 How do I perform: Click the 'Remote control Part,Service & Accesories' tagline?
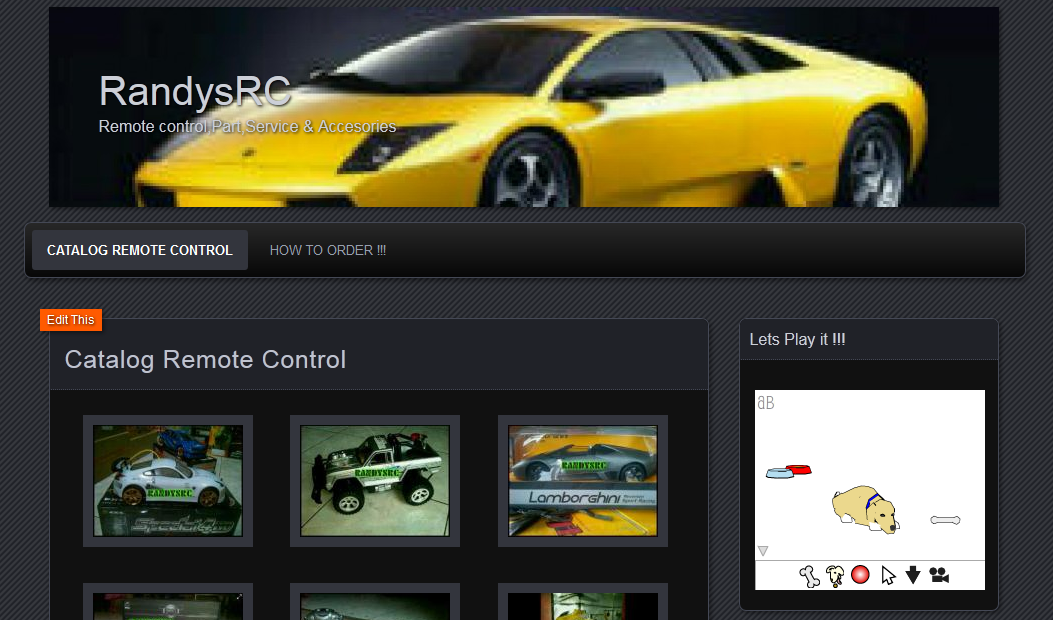click(247, 126)
